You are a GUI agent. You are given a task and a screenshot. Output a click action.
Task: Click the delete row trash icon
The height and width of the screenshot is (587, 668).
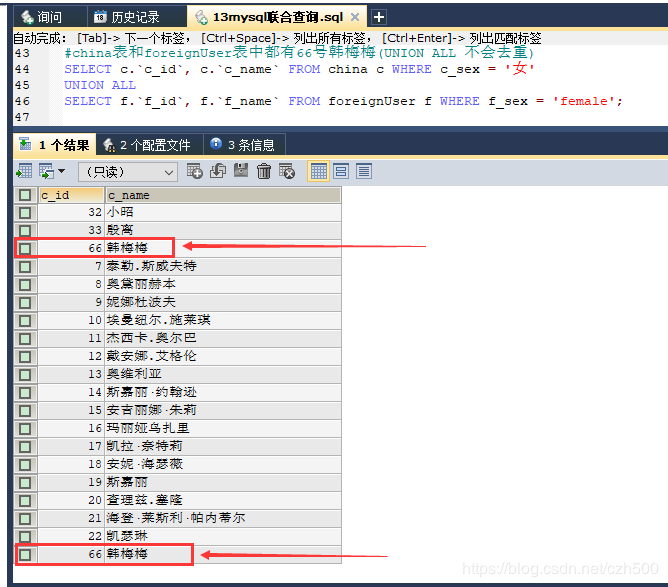[x=264, y=171]
